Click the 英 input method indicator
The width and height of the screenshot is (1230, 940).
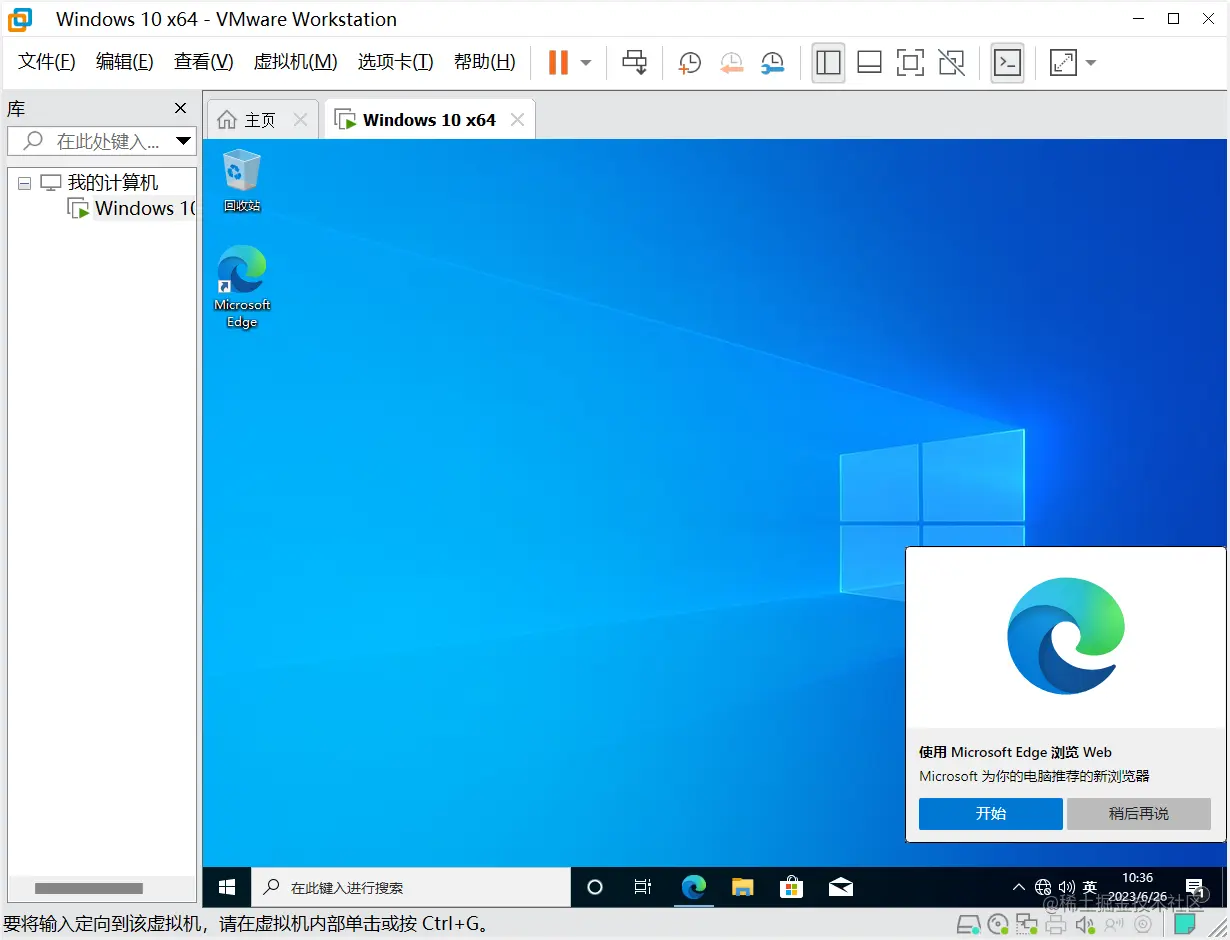point(1090,887)
